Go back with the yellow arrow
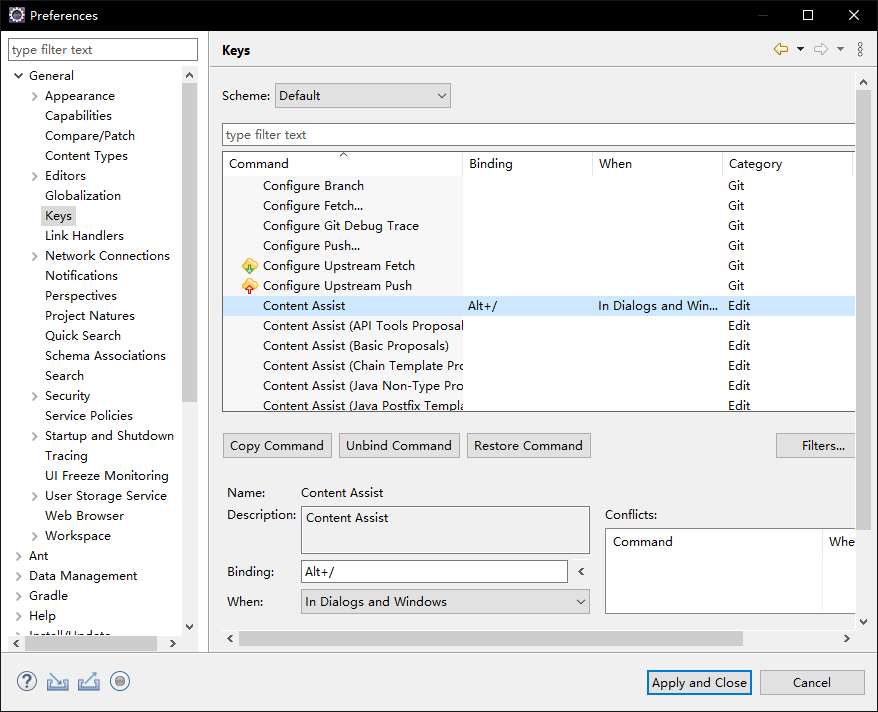Screen dimensions: 878x712 pyautogui.click(x=781, y=49)
